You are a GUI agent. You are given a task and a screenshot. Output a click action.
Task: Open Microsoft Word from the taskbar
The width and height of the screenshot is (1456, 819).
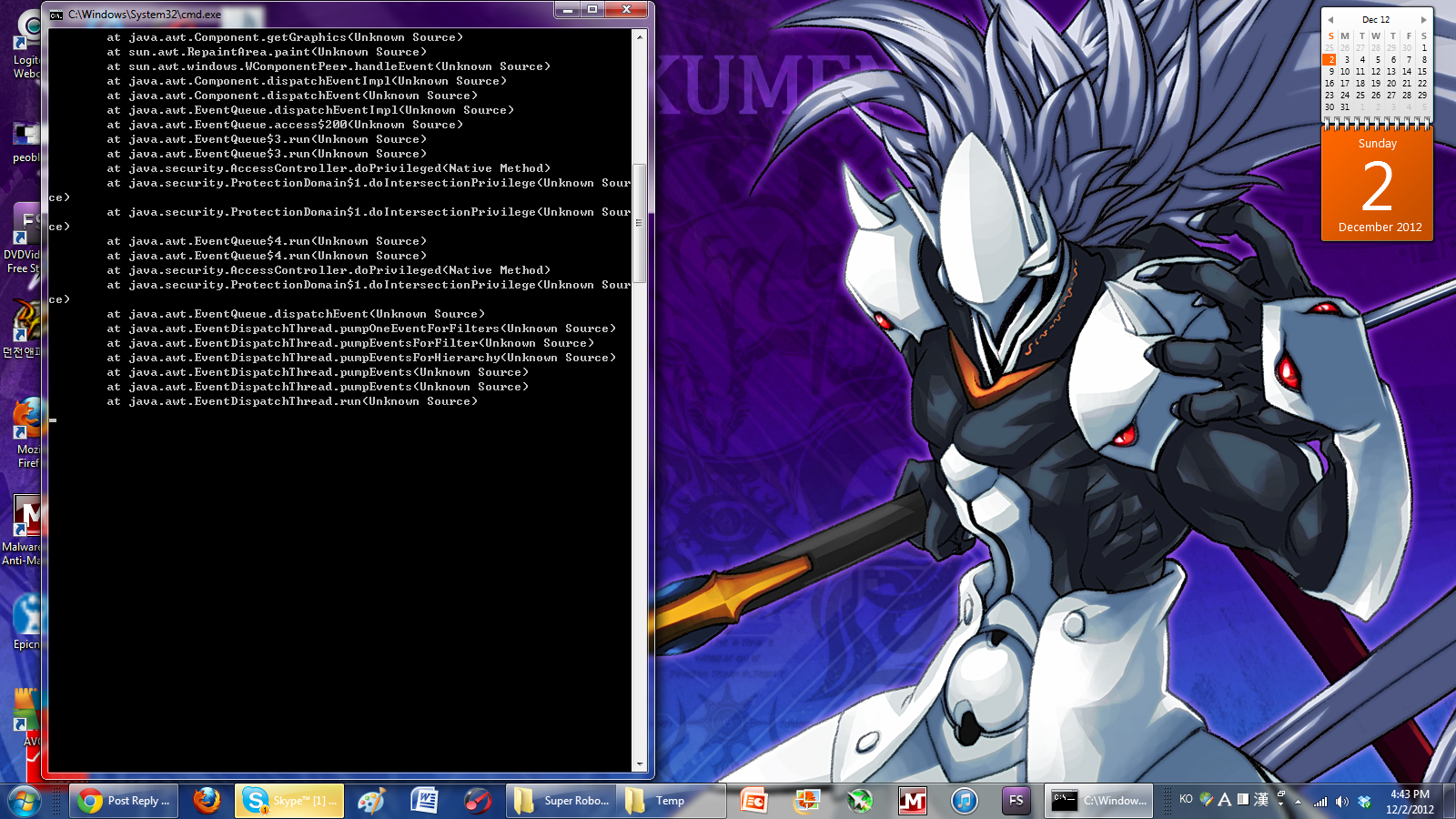point(424,801)
